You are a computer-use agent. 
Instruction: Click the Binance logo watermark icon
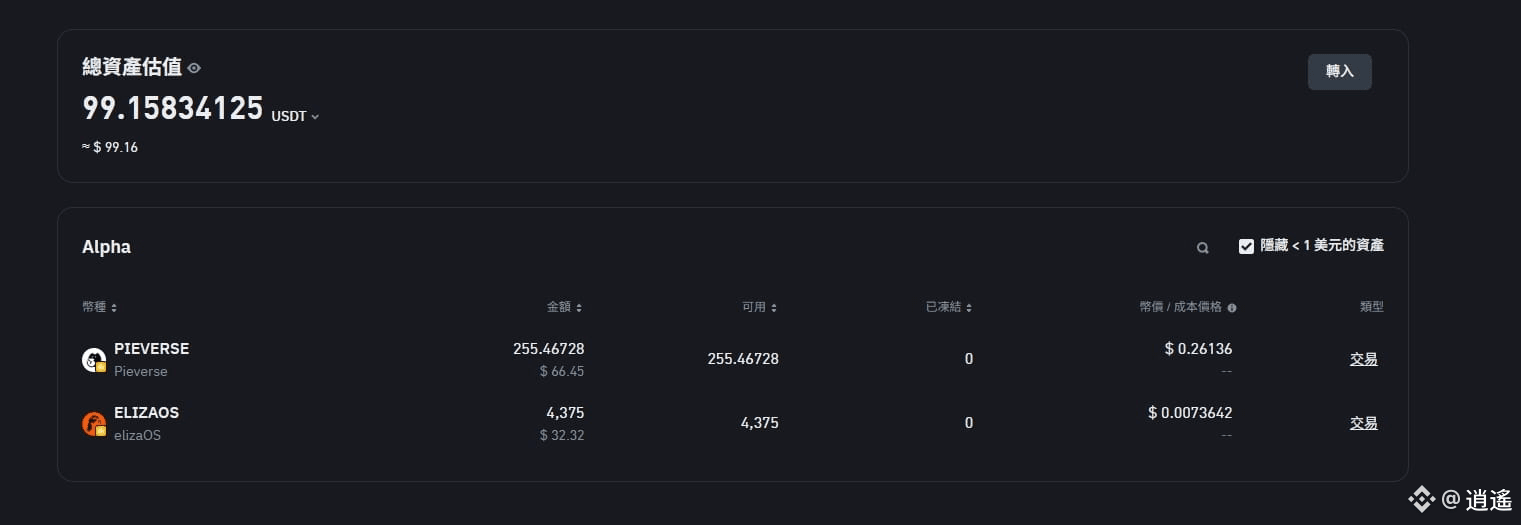pos(1421,498)
